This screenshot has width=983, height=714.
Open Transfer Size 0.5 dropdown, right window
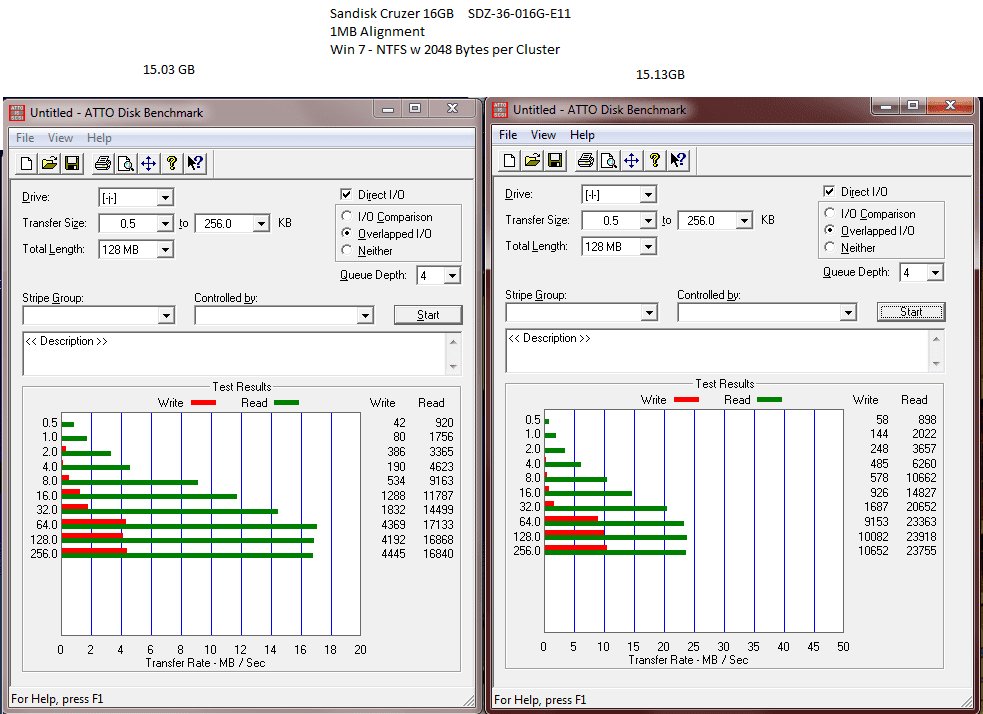(x=648, y=220)
